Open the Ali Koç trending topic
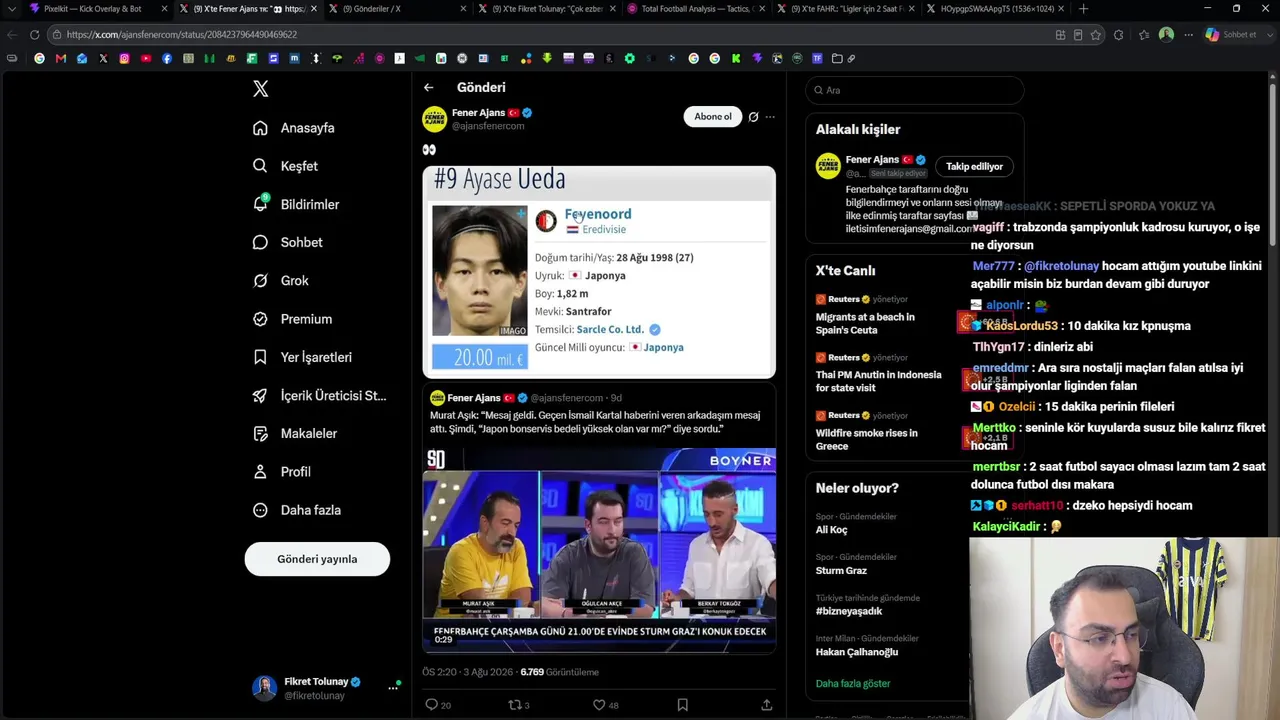 [831, 530]
